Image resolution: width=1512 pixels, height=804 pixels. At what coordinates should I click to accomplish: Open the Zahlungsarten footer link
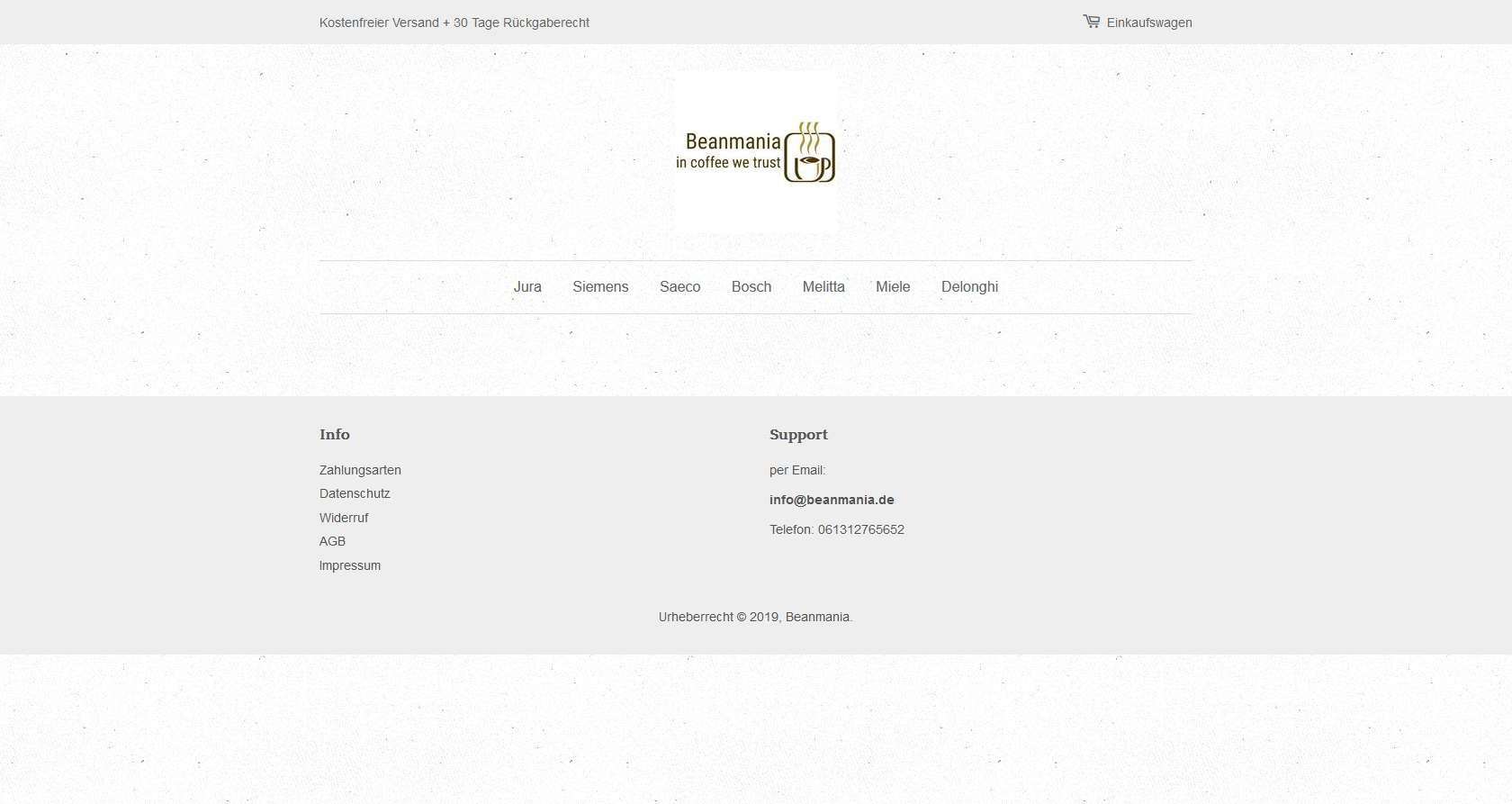point(360,470)
